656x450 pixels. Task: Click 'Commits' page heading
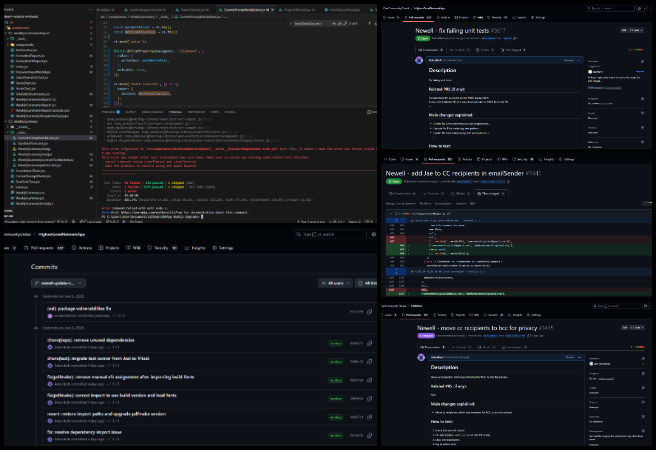[x=44, y=267]
